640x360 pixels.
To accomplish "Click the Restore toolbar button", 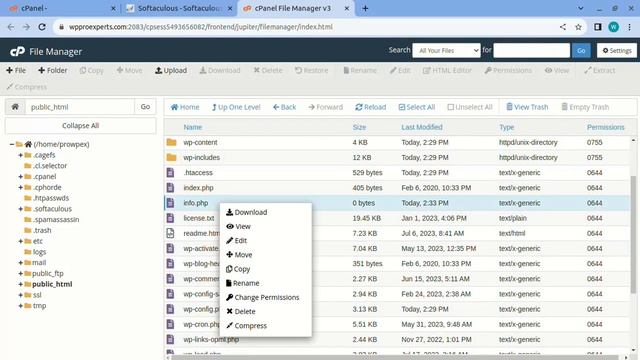I will [x=311, y=70].
